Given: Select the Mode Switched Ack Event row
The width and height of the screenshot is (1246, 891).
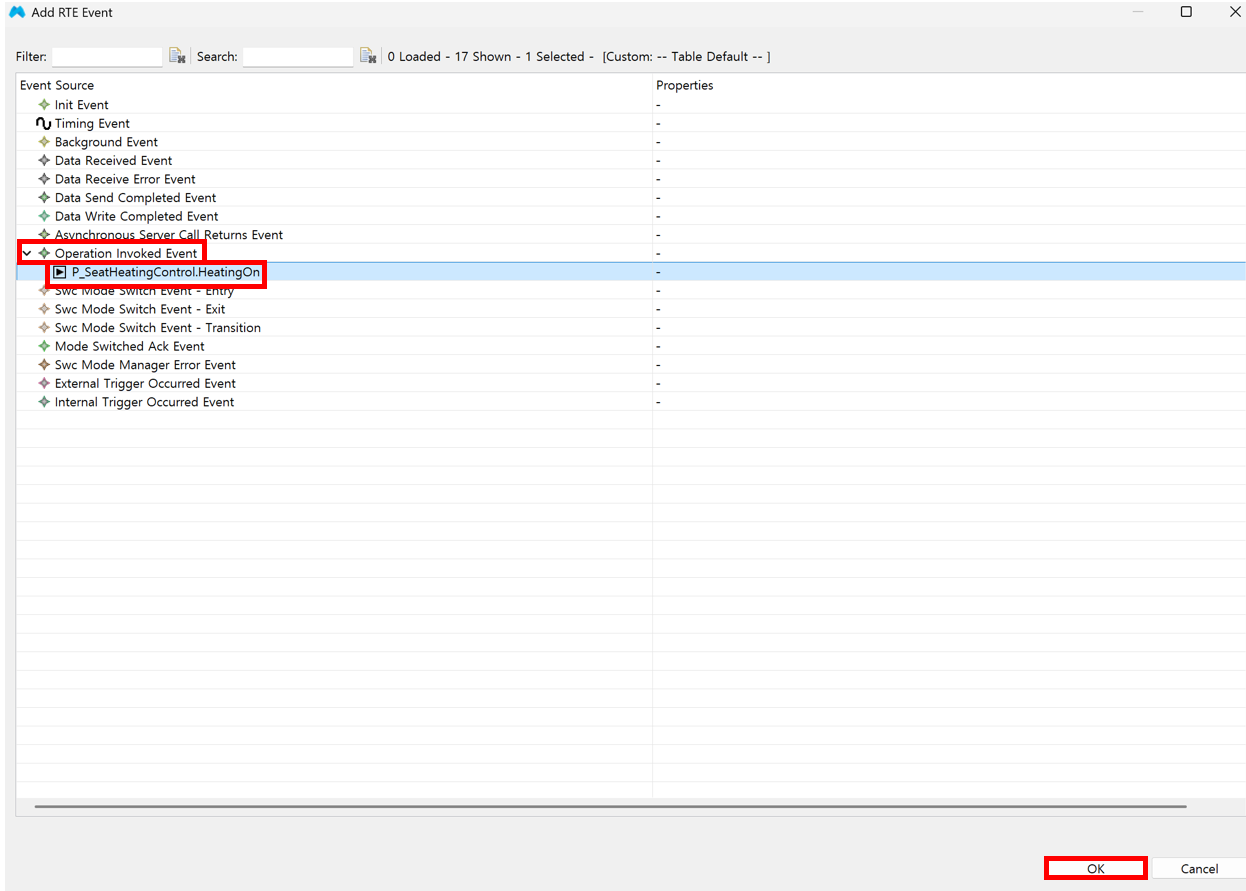Looking at the screenshot, I should pyautogui.click(x=631, y=346).
